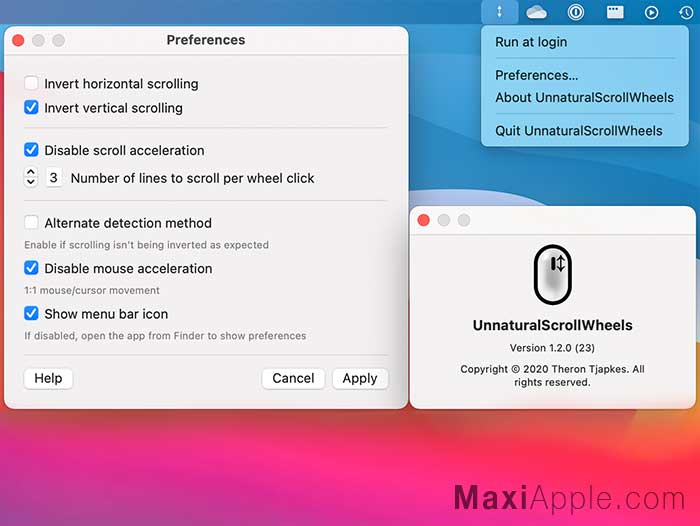Image resolution: width=700 pixels, height=526 pixels.
Task: Open About UnnaturalScrollWheels menu item
Action: (x=584, y=97)
